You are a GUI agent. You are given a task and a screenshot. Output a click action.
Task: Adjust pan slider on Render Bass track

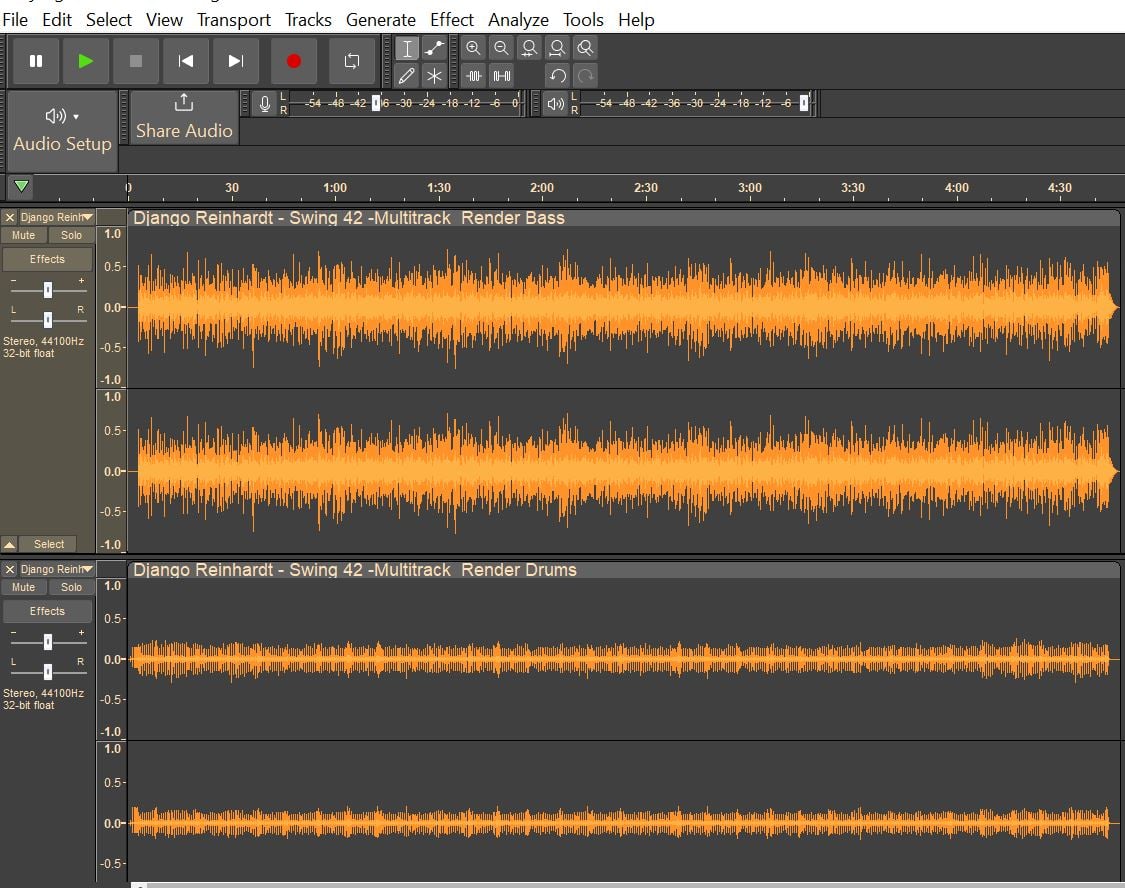(x=48, y=319)
